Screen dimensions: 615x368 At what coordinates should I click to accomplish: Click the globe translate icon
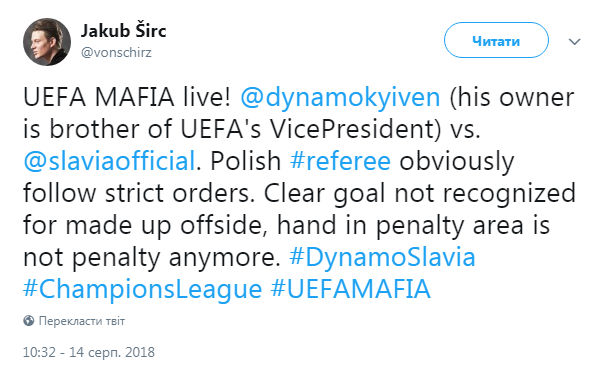coord(29,321)
